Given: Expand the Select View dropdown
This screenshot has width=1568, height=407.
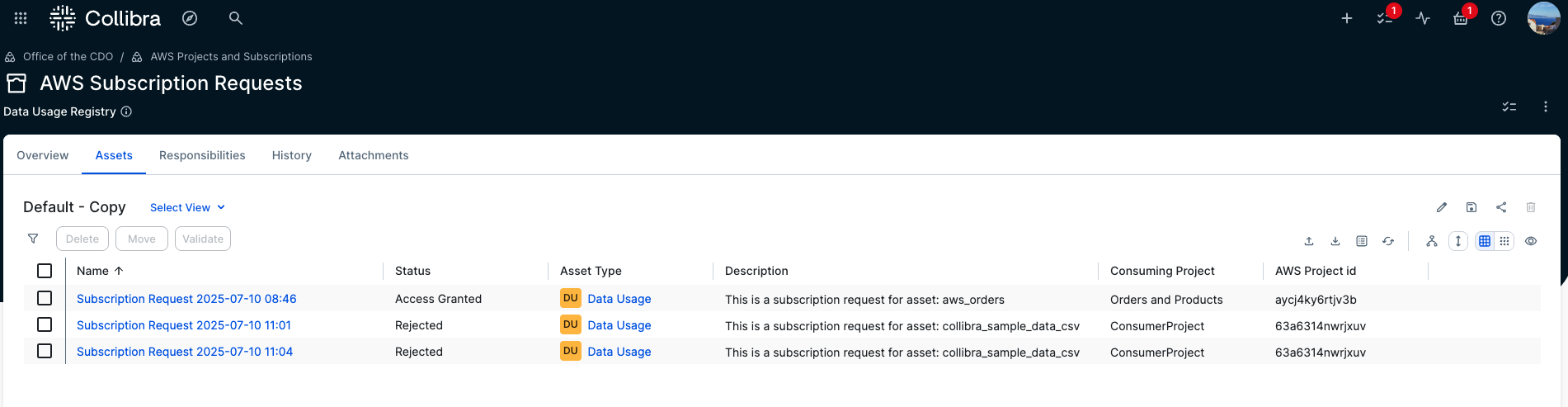Looking at the screenshot, I should point(187,207).
